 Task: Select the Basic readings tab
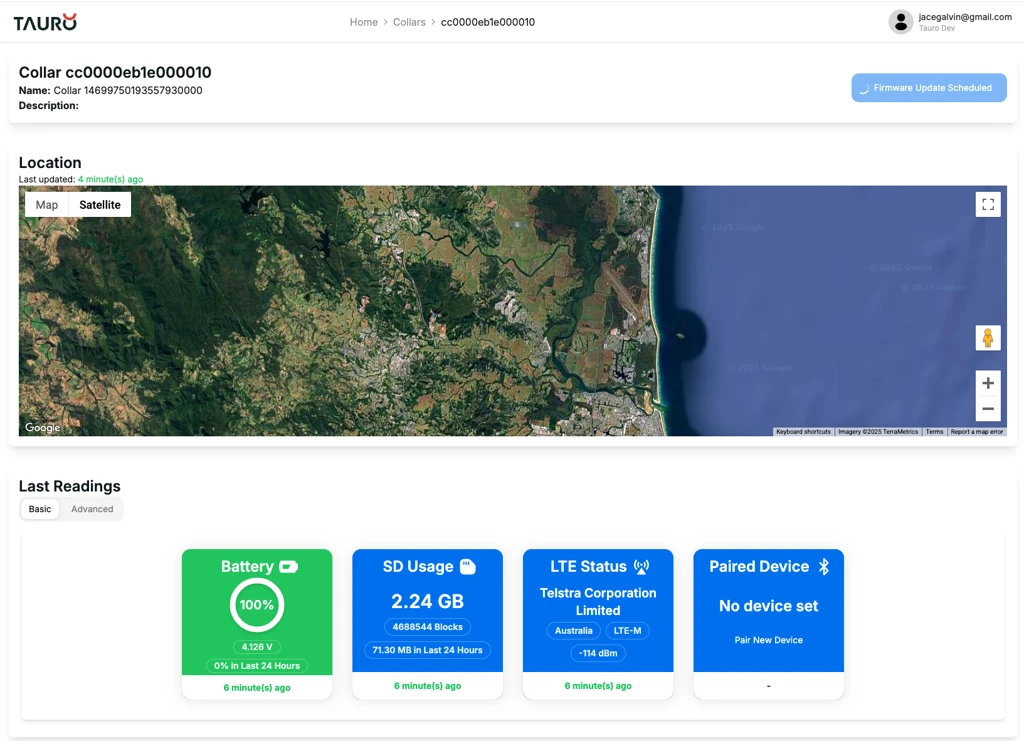click(40, 509)
